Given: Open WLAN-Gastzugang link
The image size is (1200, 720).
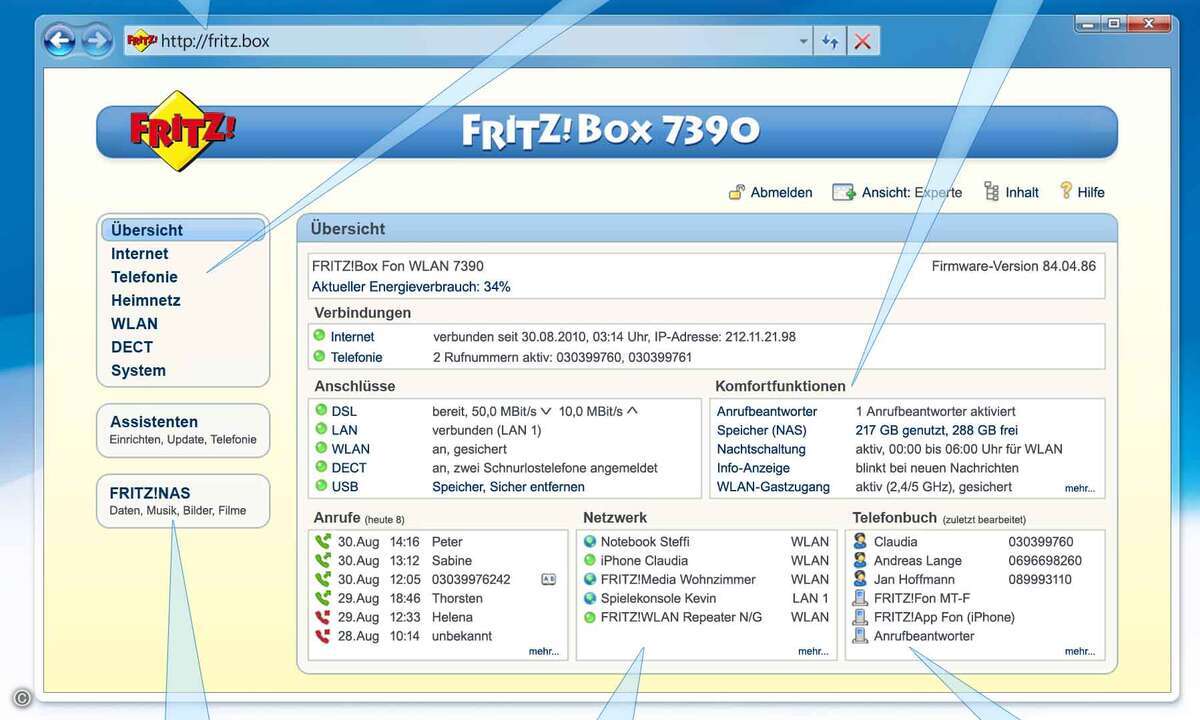Looking at the screenshot, I should click(x=773, y=487).
